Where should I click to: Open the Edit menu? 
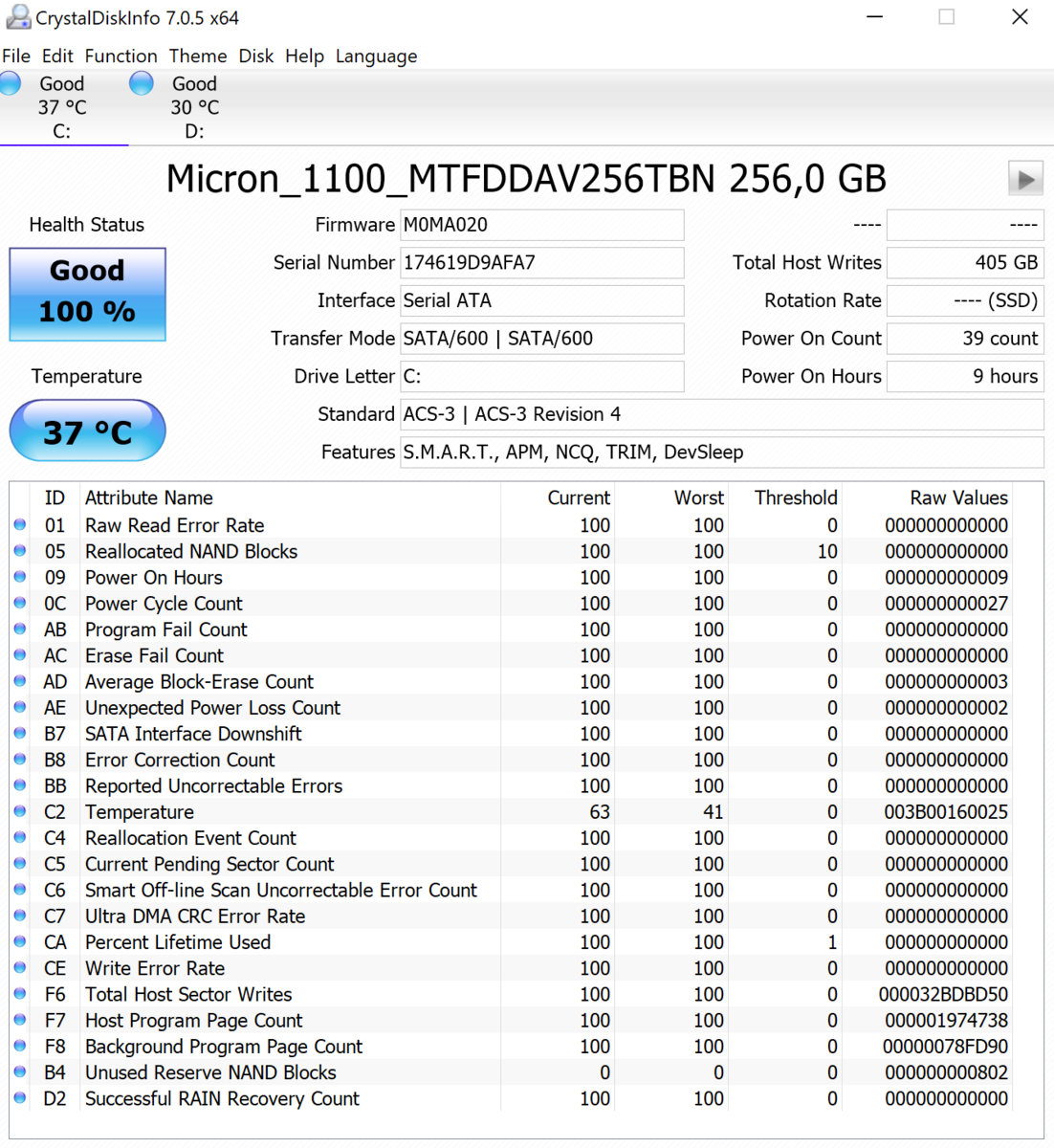(57, 56)
